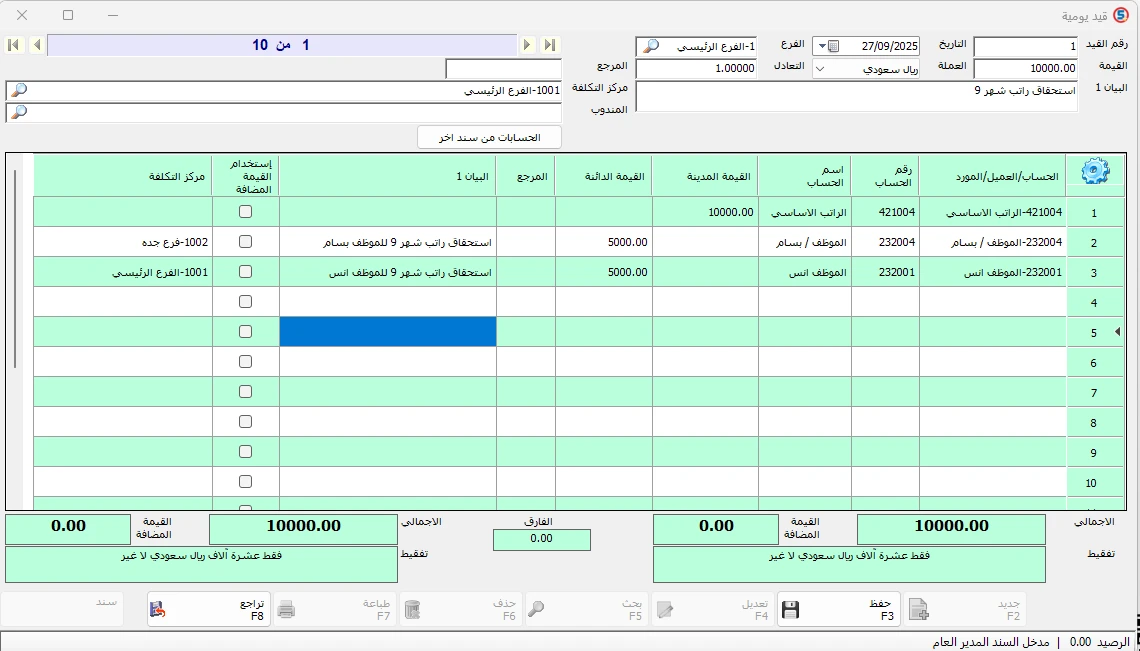Viewport: 1140px width, 651px height.
Task: Click account cell 232004-الموظف / بسام
Action: [x=993, y=241]
